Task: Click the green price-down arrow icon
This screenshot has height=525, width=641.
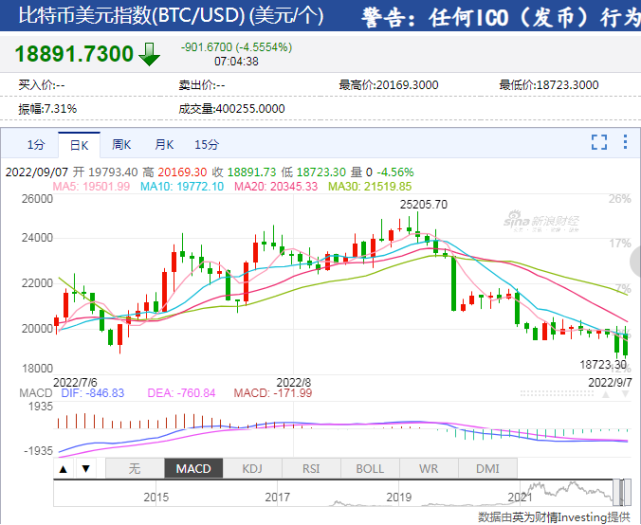Action: click(150, 54)
